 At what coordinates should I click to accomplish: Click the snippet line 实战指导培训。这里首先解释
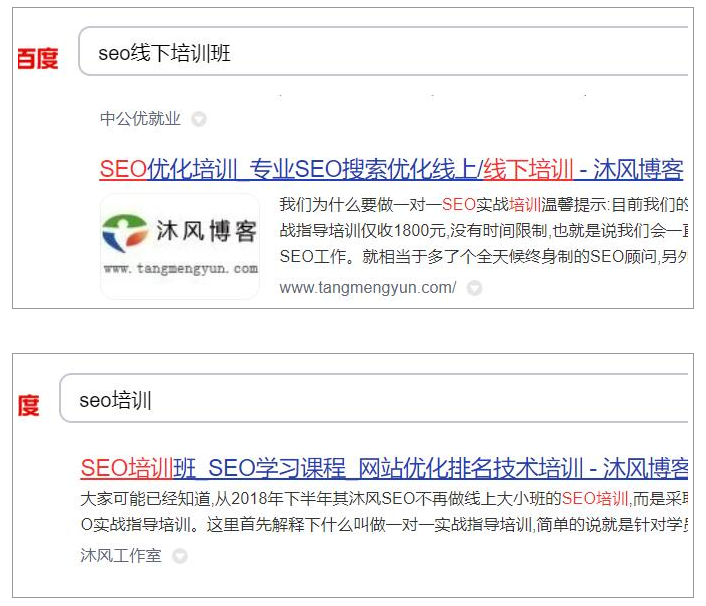384,525
